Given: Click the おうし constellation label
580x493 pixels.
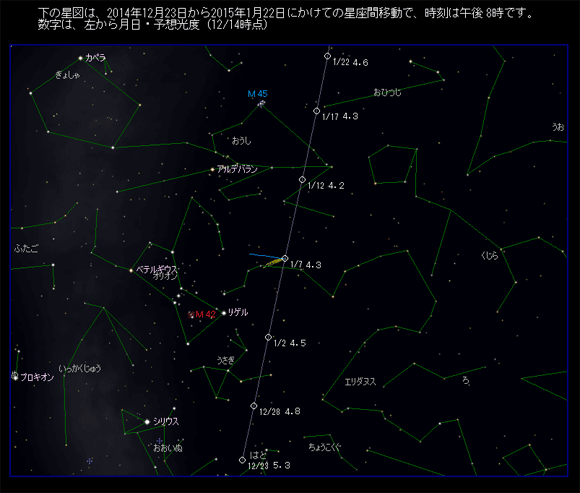Looking at the screenshot, I should pyautogui.click(x=242, y=141).
